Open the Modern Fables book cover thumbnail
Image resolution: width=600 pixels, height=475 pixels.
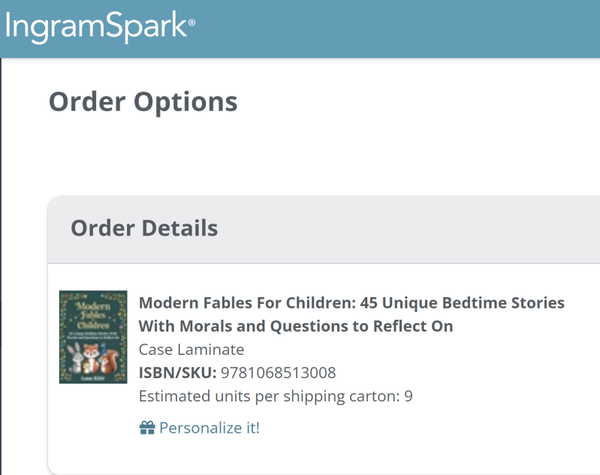(x=93, y=337)
